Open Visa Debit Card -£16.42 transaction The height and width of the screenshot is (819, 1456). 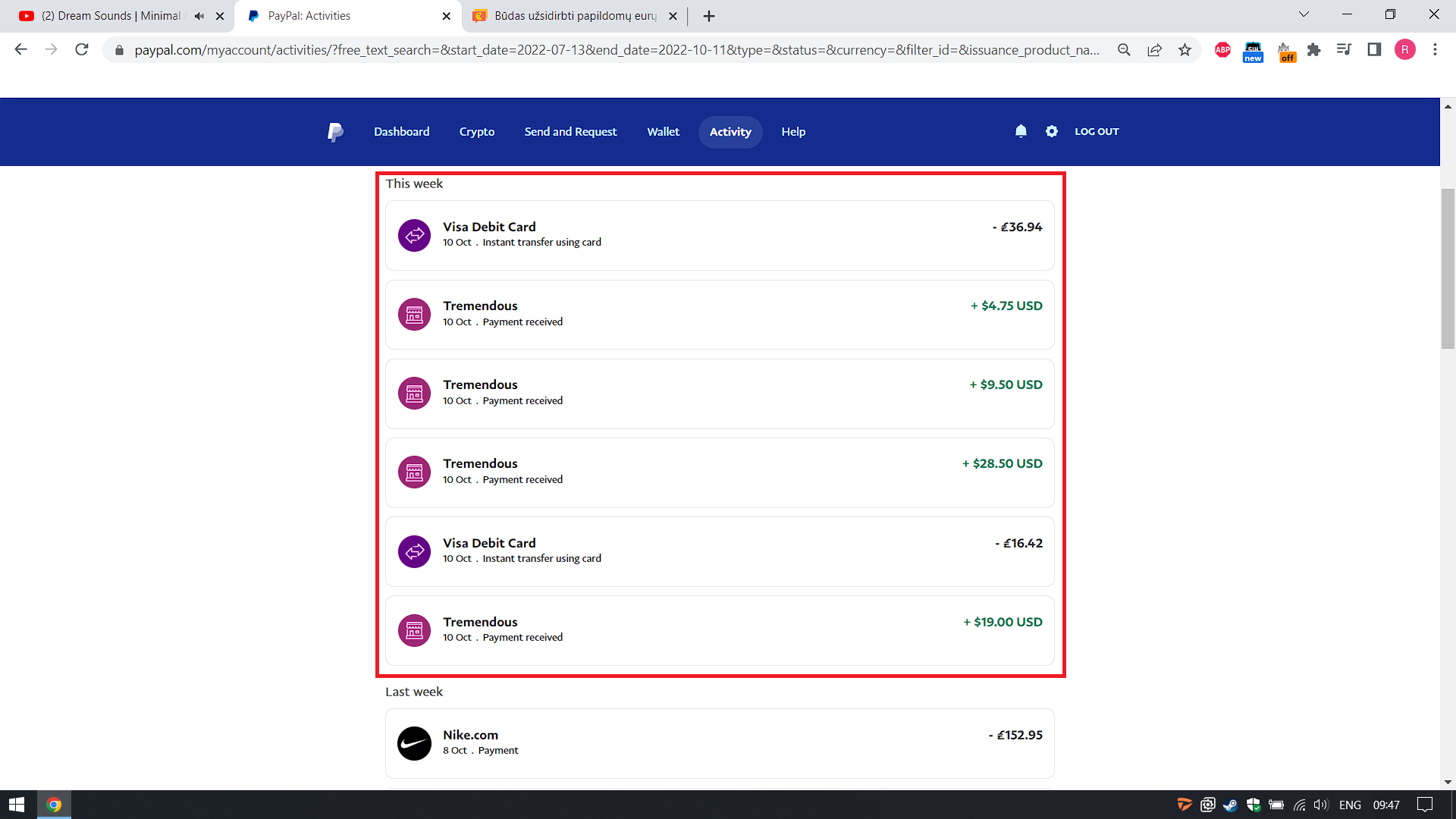click(x=720, y=551)
